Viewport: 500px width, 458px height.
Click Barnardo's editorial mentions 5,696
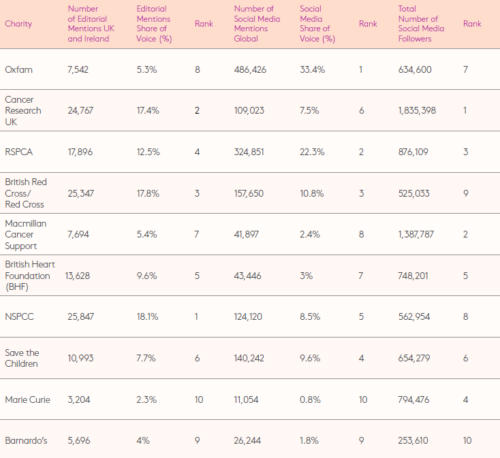[x=79, y=441]
